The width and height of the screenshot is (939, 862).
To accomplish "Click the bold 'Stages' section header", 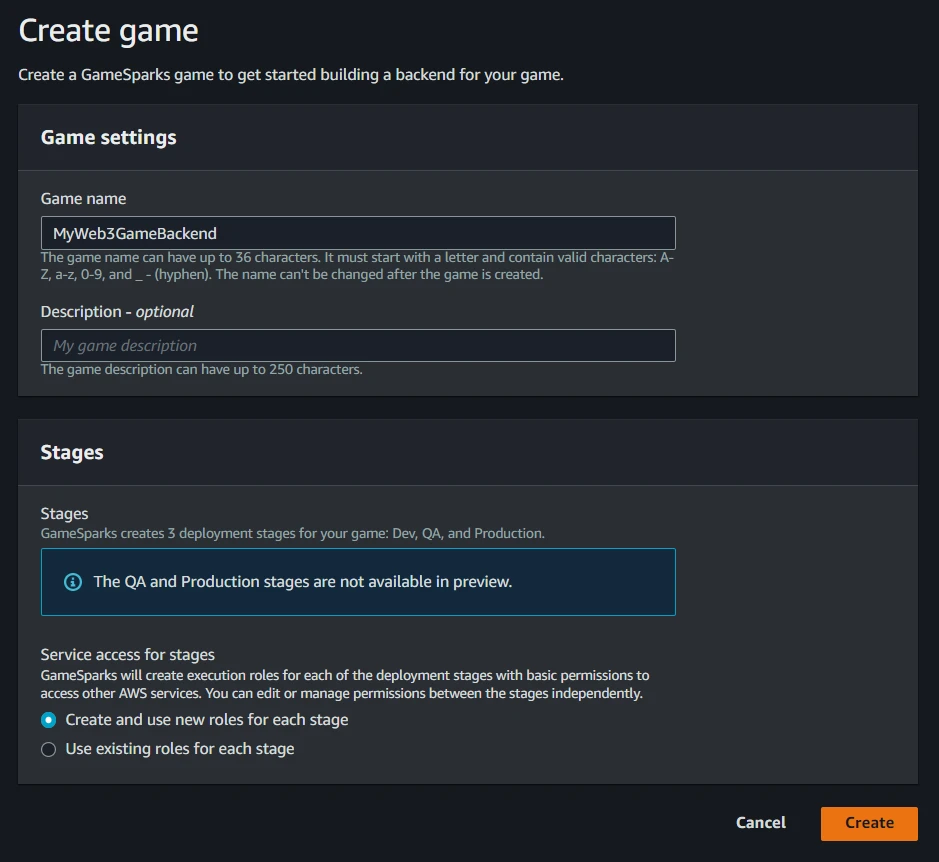I will point(72,452).
